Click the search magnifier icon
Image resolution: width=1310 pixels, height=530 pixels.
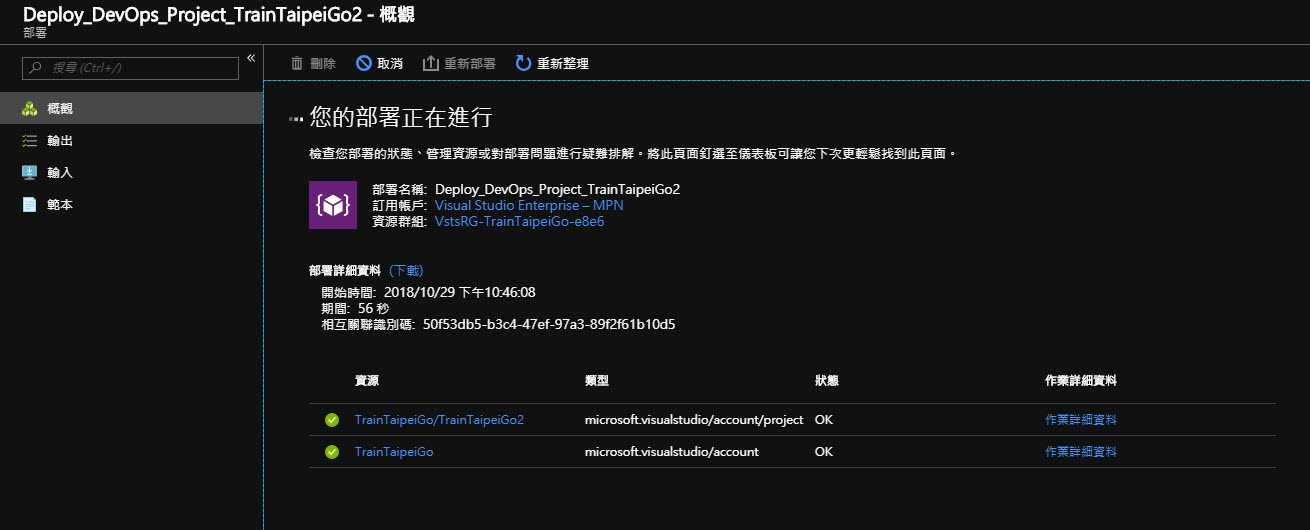pos(37,68)
